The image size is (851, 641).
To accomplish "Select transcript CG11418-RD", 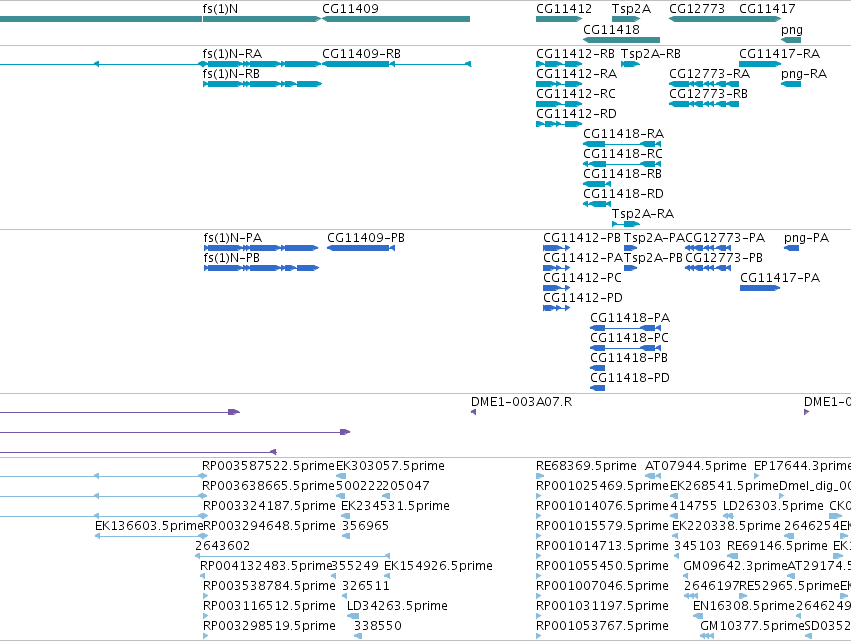I will click(x=597, y=204).
